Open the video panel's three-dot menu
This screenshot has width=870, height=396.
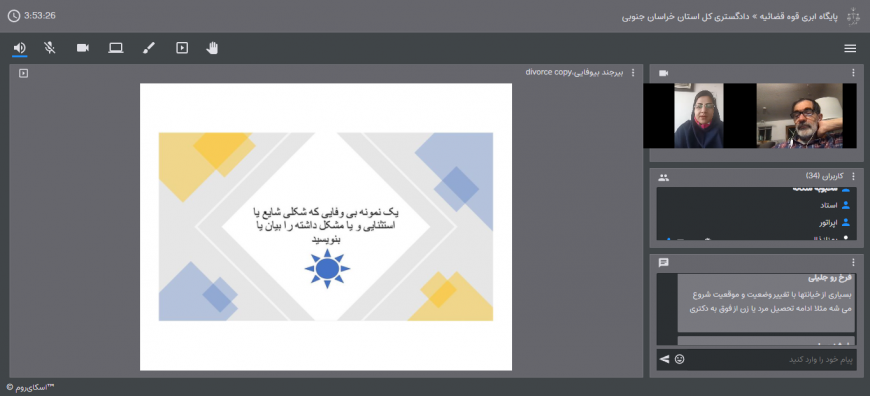tap(853, 73)
